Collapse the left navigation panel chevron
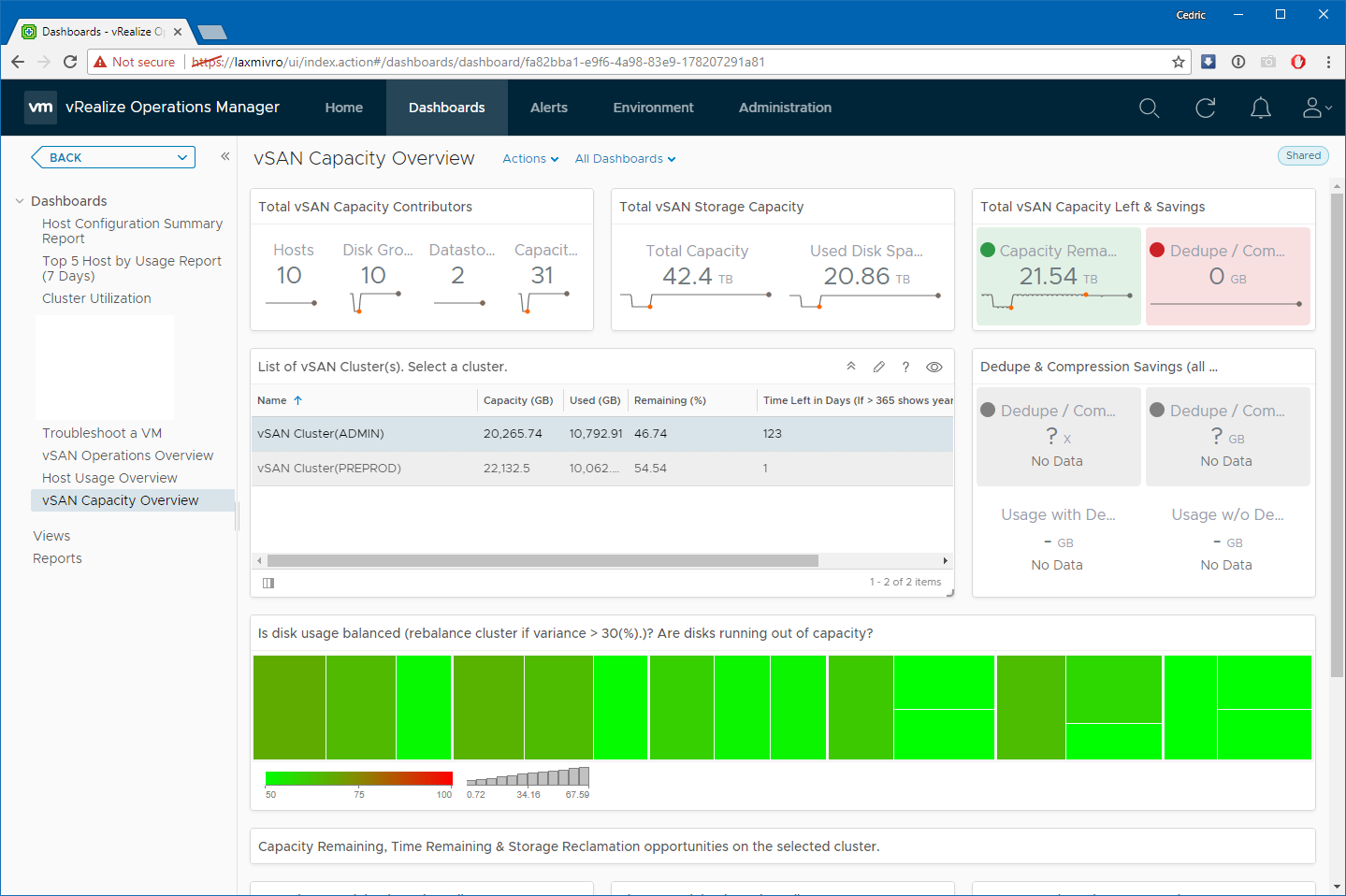1346x896 pixels. (x=224, y=156)
